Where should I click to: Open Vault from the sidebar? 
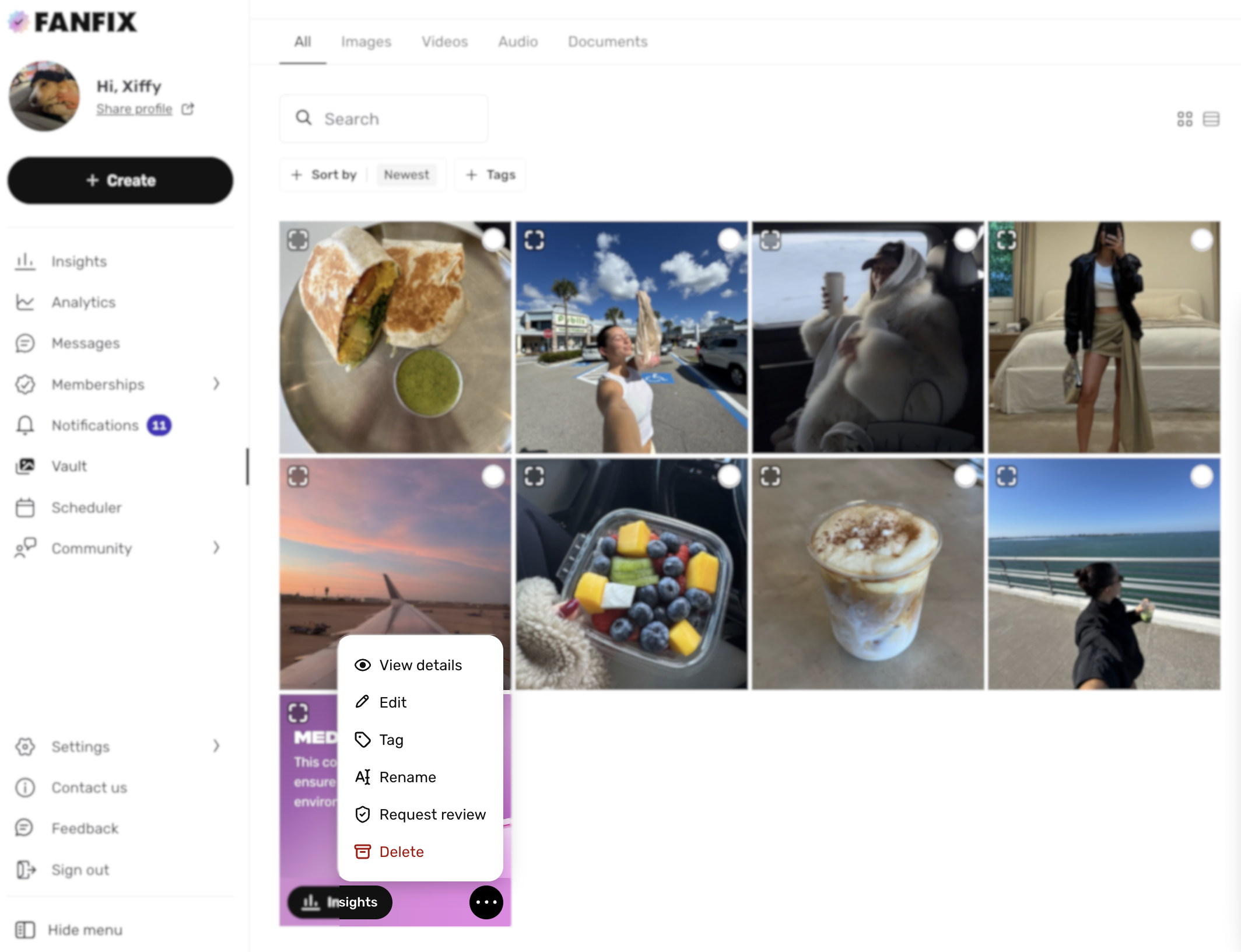tap(69, 466)
